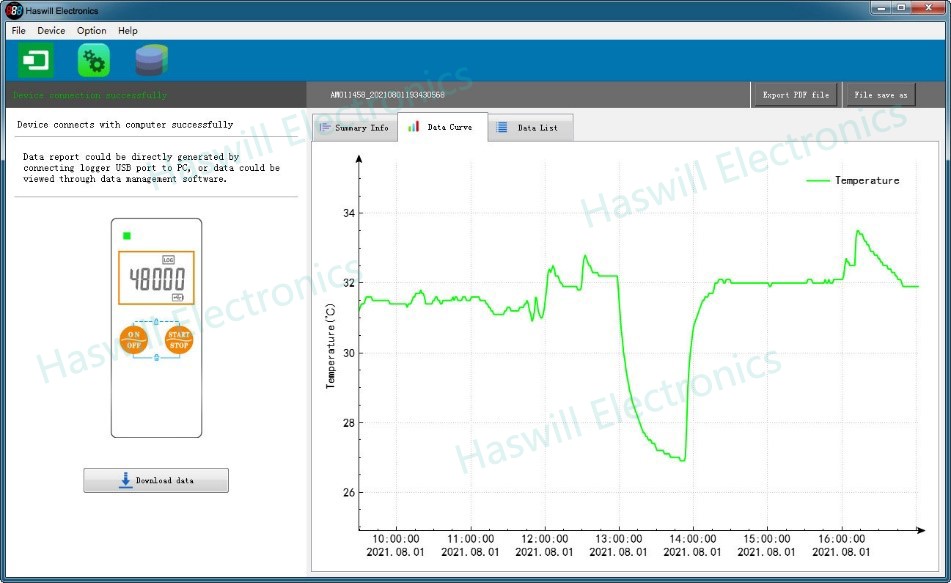Open the File menu
This screenshot has height=583, width=951.
pyautogui.click(x=19, y=30)
